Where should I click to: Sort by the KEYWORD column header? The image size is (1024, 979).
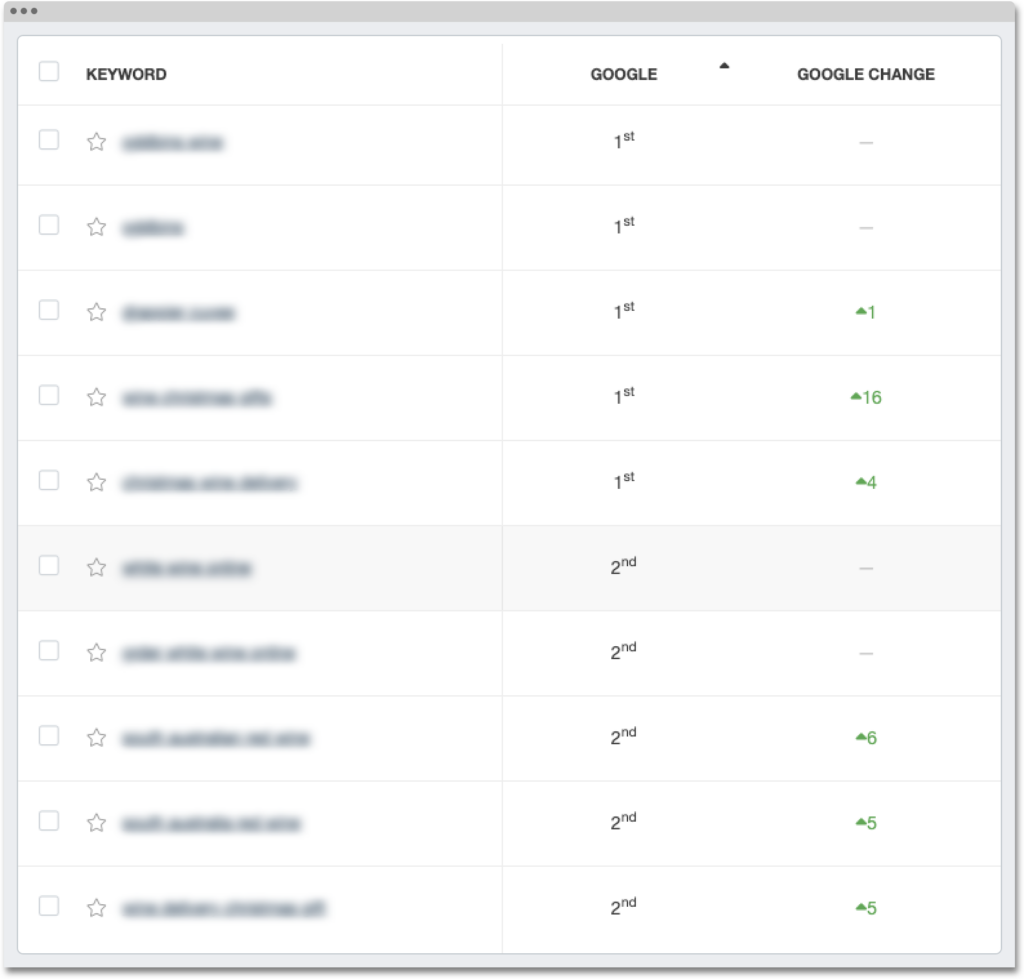[x=126, y=74]
